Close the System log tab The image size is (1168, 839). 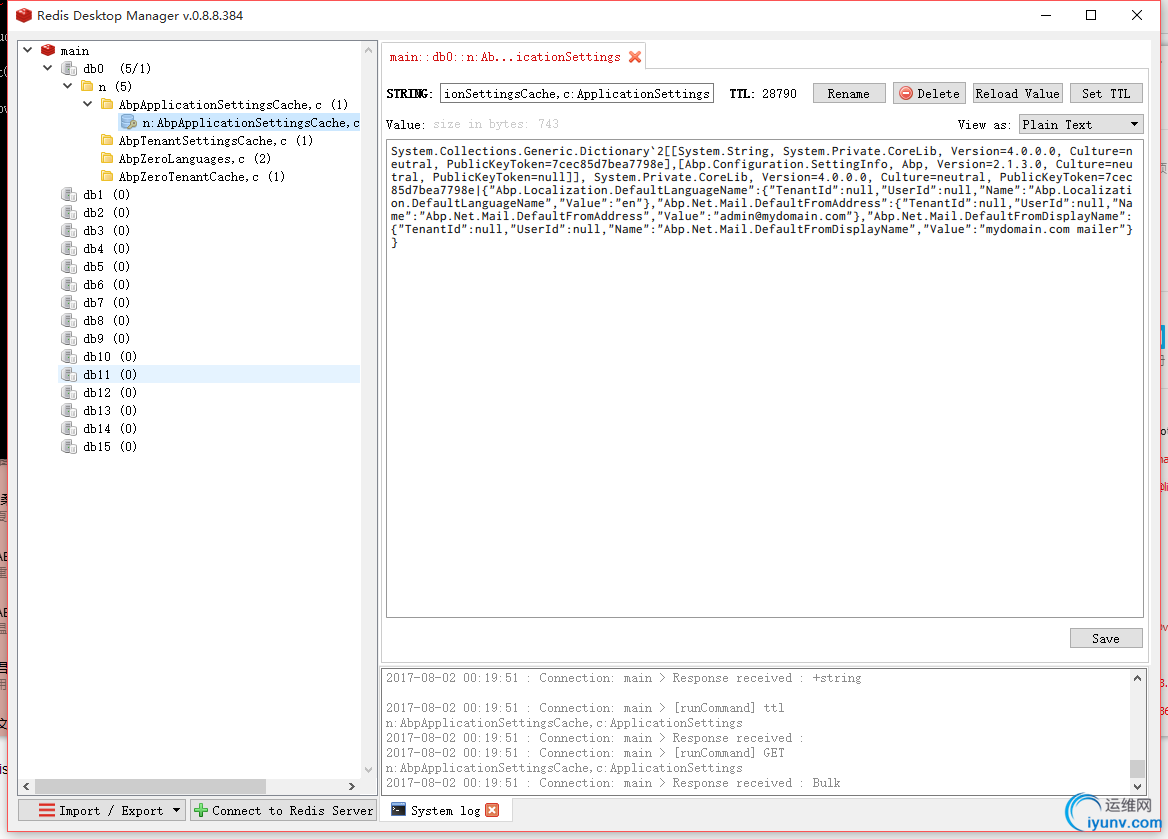[492, 810]
